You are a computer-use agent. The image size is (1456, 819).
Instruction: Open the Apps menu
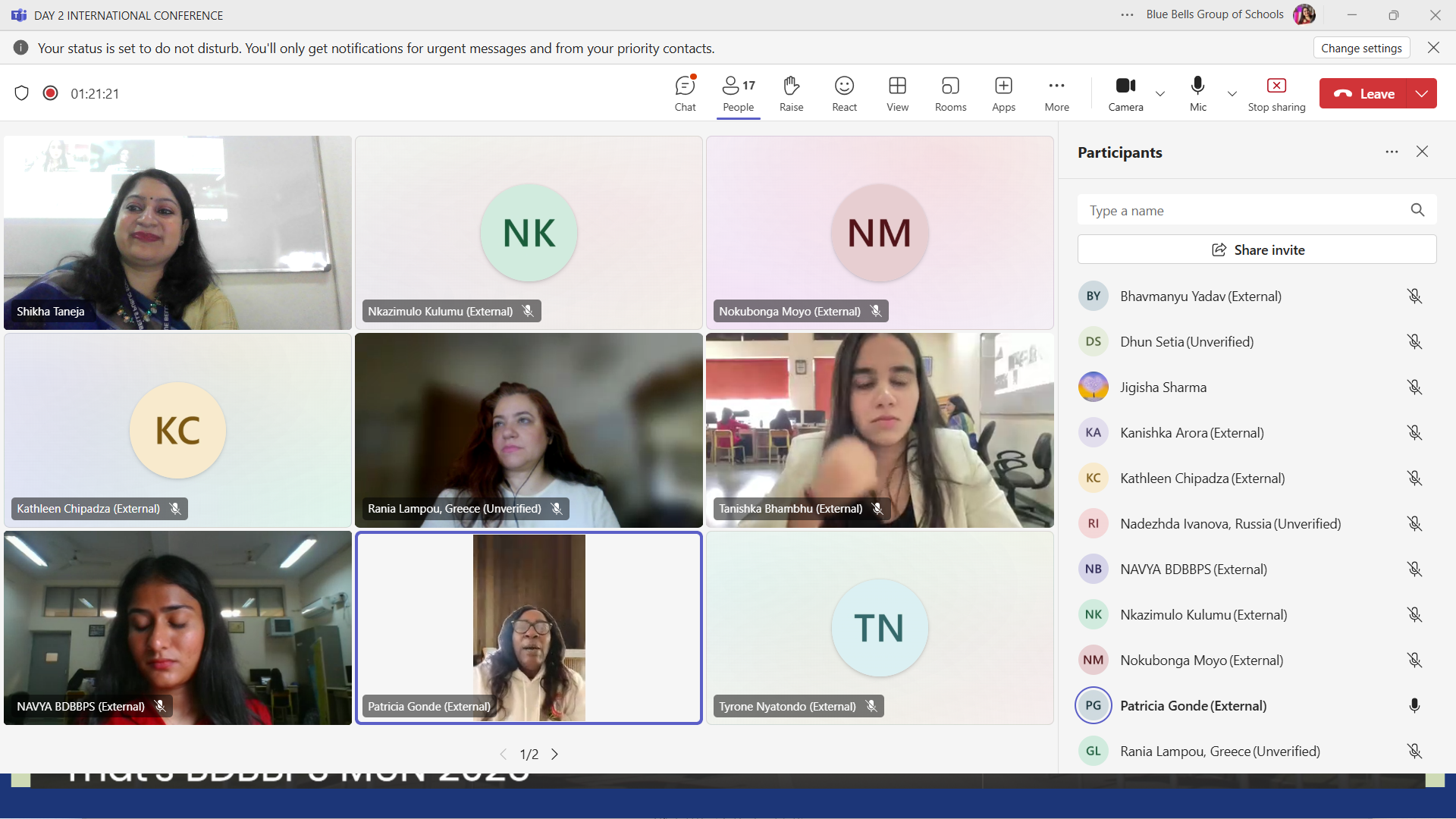coord(1003,93)
